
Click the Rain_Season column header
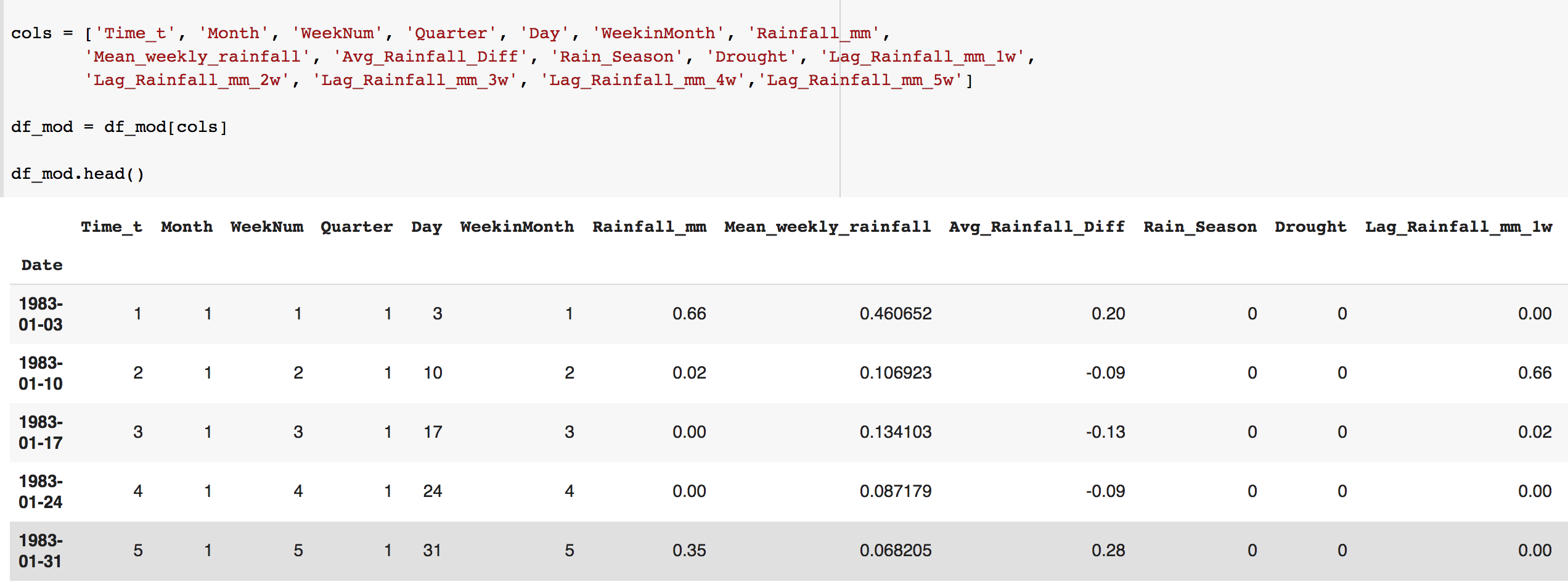(x=1199, y=227)
